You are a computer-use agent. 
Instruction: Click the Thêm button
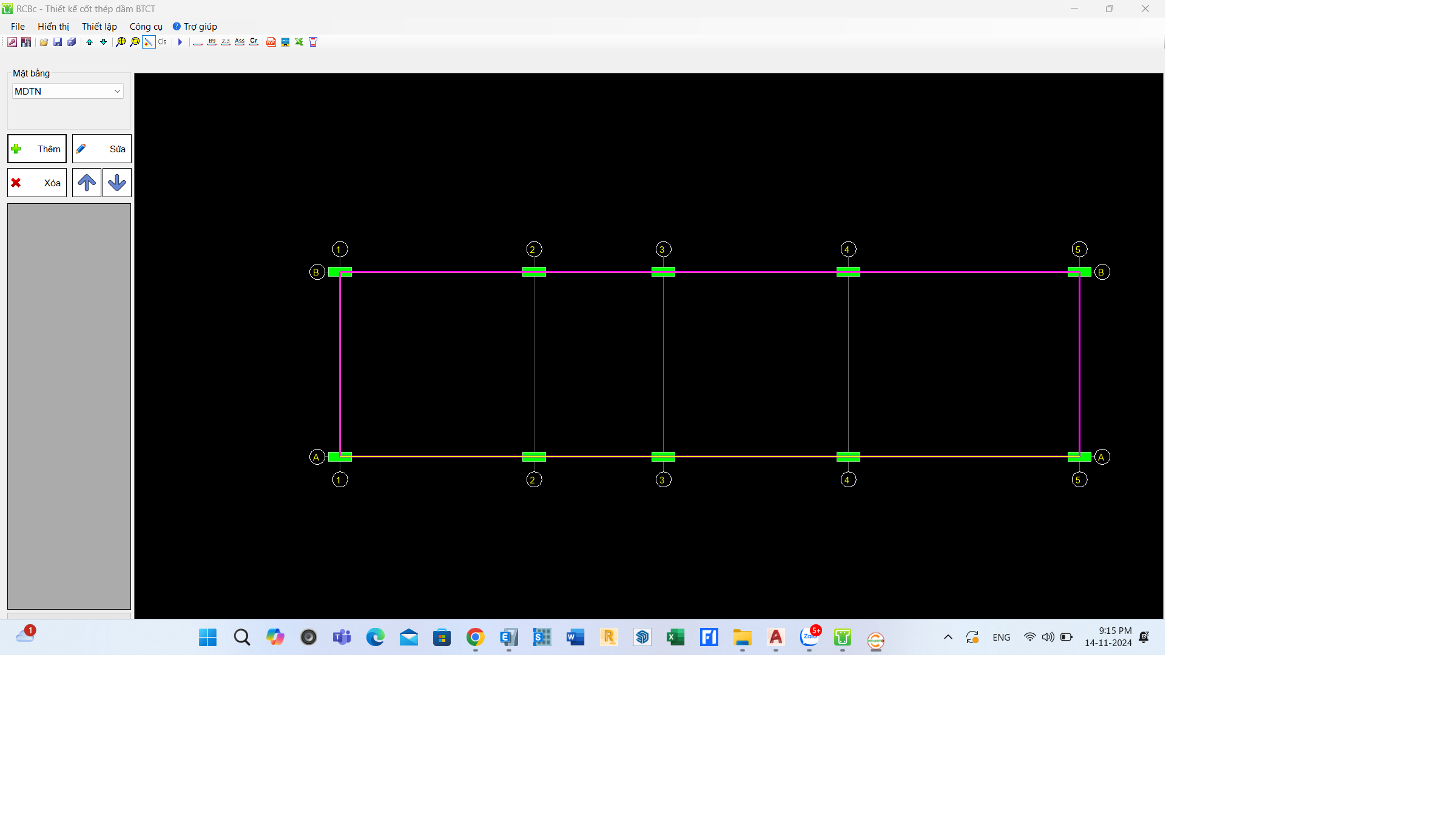37,149
